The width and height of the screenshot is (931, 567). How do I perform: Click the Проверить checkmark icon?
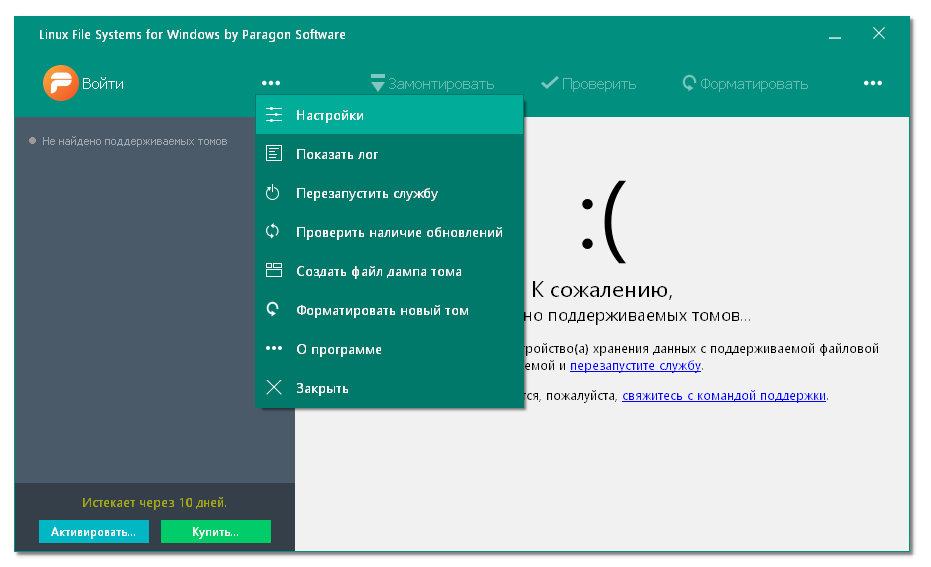coord(550,83)
